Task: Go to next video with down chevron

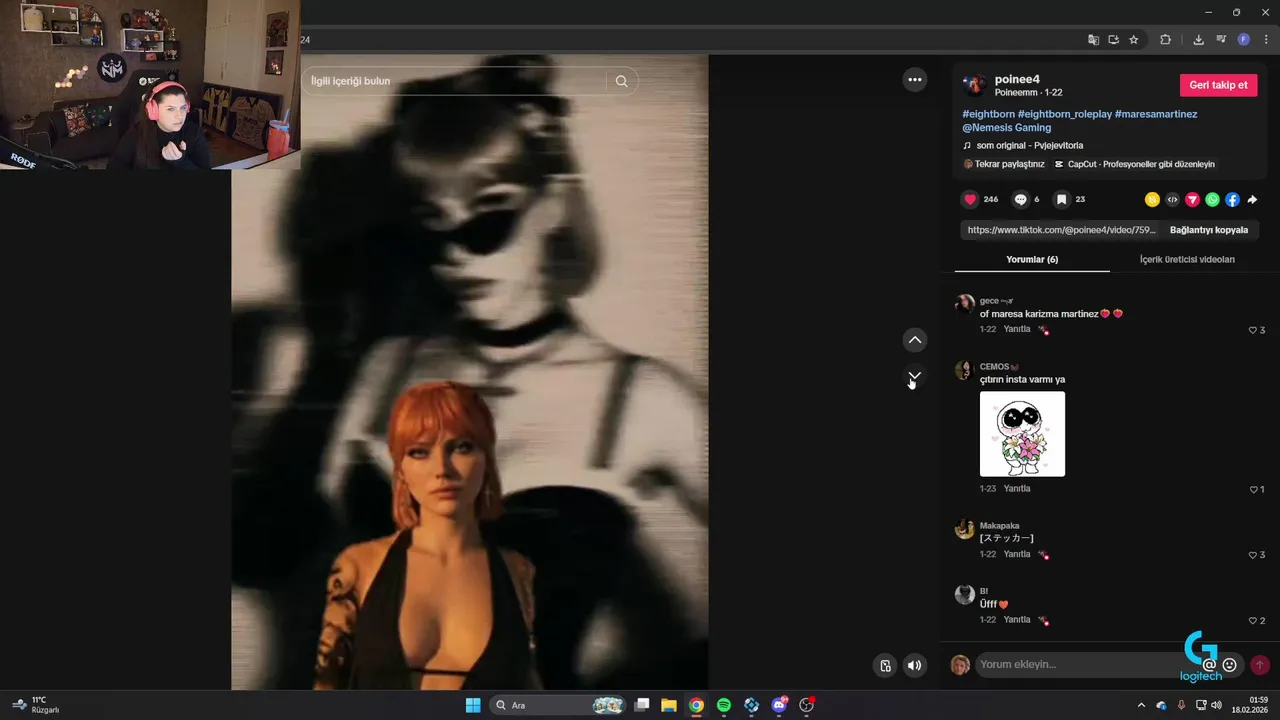Action: [914, 377]
